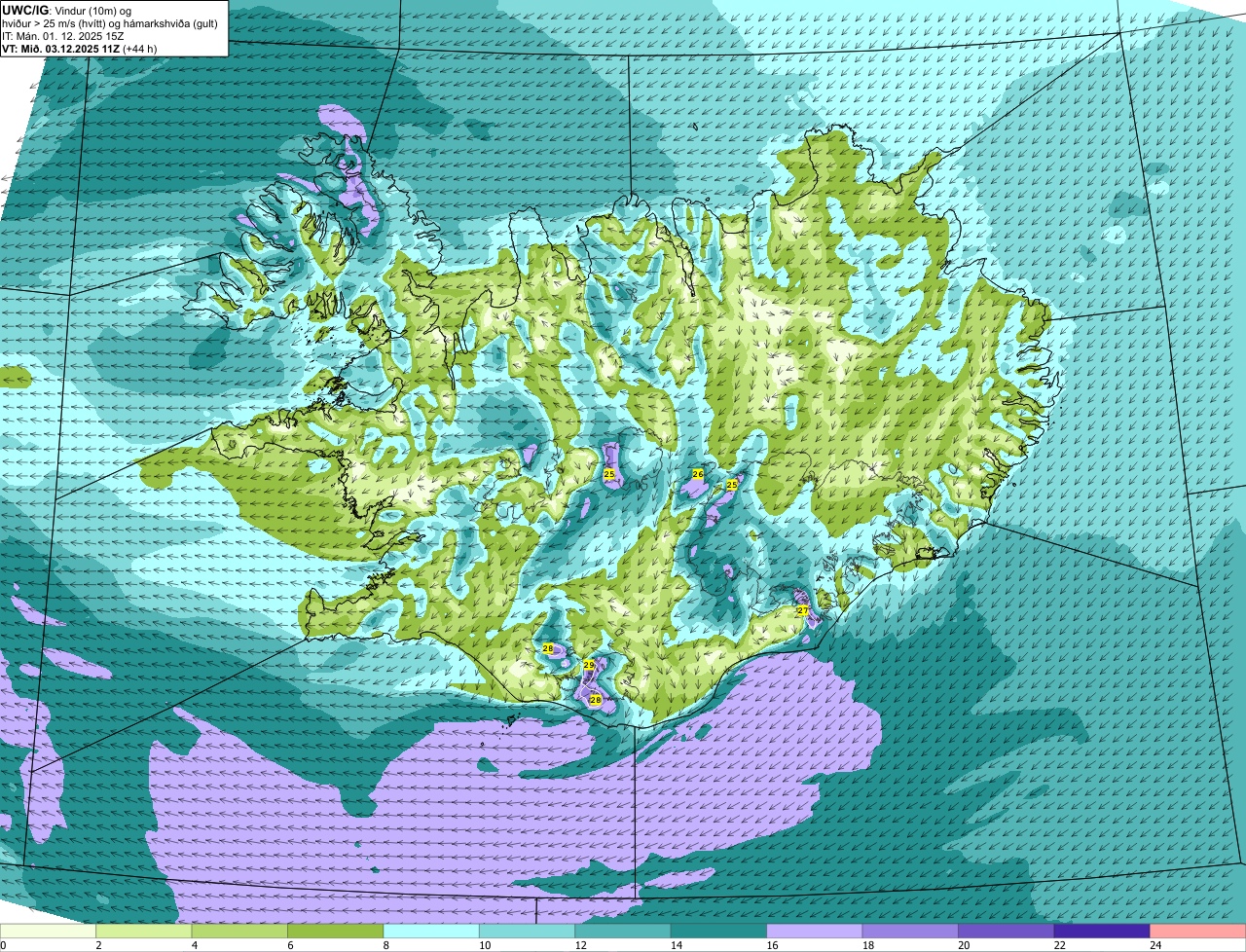Click the legend scale number 12
1246x952 pixels.
[x=580, y=945]
